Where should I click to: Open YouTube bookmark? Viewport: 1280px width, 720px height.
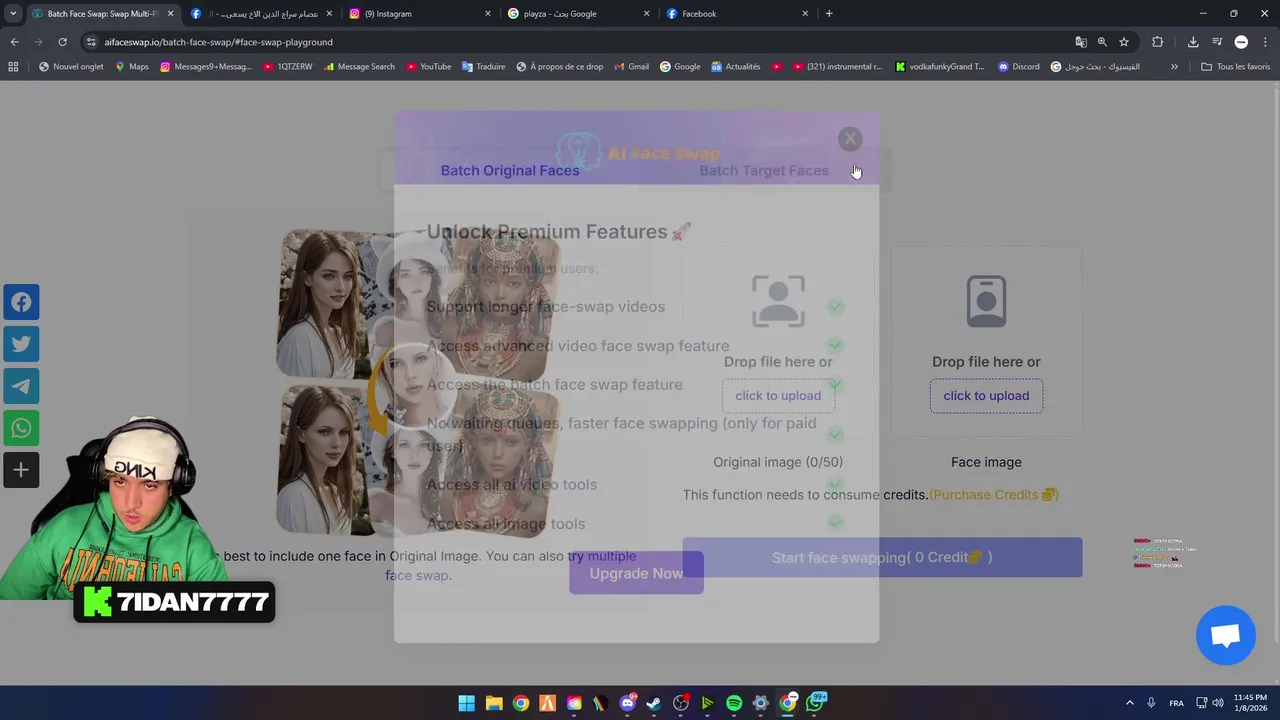click(428, 67)
